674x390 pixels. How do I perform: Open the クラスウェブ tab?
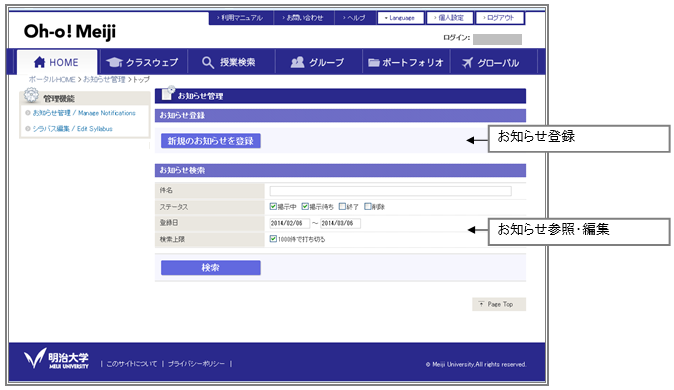pyautogui.click(x=143, y=62)
